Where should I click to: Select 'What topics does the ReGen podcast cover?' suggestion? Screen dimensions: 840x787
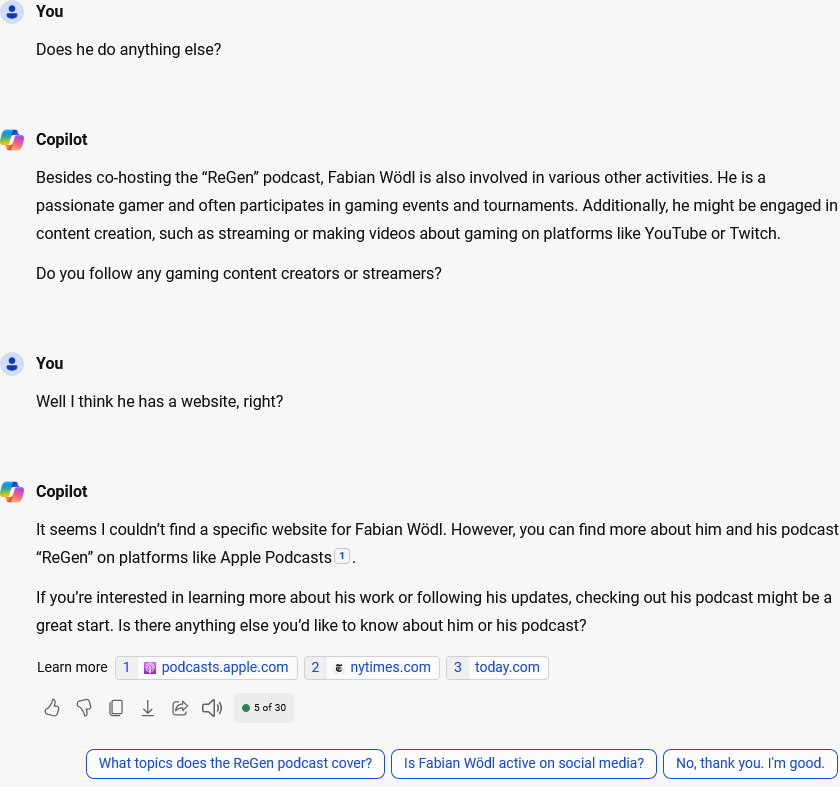point(235,763)
